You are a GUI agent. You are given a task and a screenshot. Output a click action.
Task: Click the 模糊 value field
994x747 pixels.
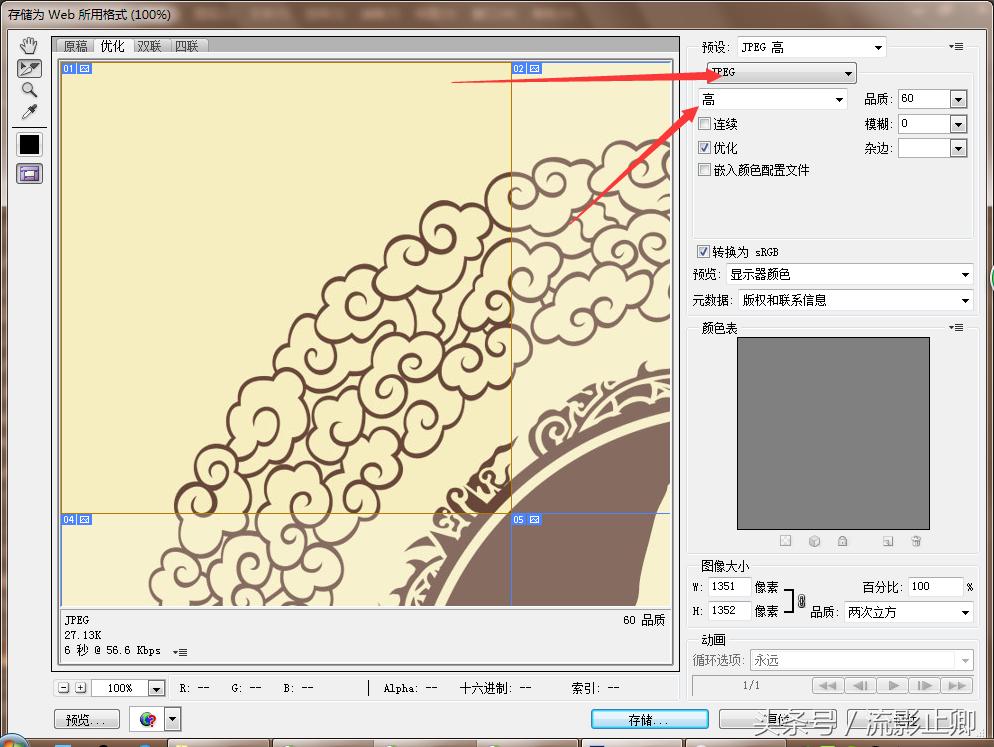coord(924,124)
